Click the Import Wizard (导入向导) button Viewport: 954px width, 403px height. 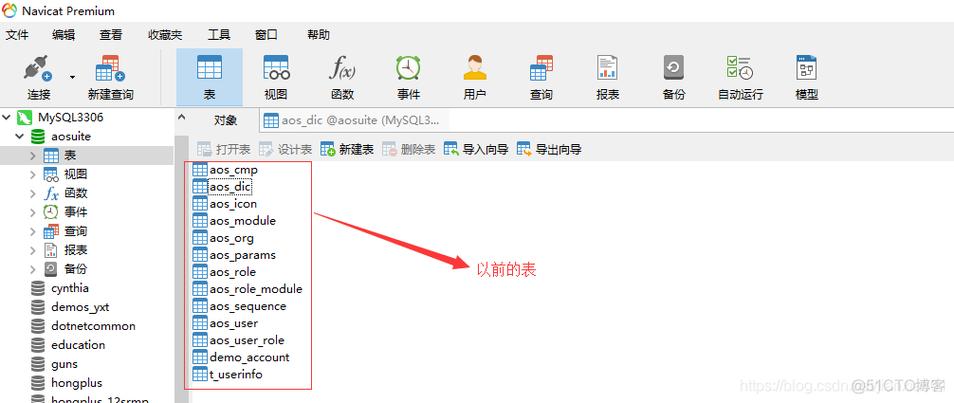pyautogui.click(x=476, y=149)
